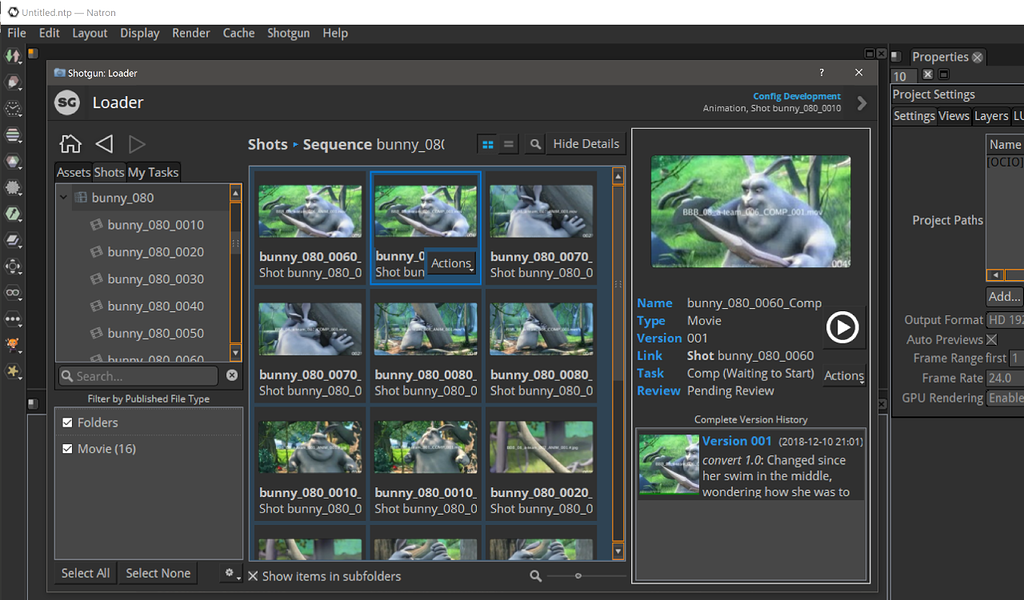
Task: Switch to the My Tasks tab
Action: click(x=151, y=171)
